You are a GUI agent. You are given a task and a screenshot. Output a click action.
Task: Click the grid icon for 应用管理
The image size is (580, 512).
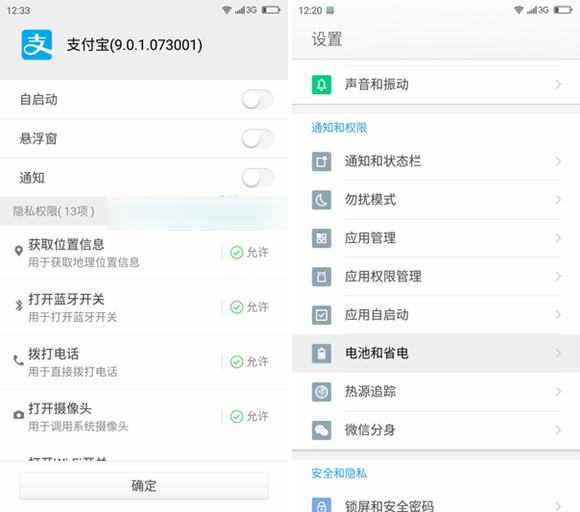(x=321, y=238)
